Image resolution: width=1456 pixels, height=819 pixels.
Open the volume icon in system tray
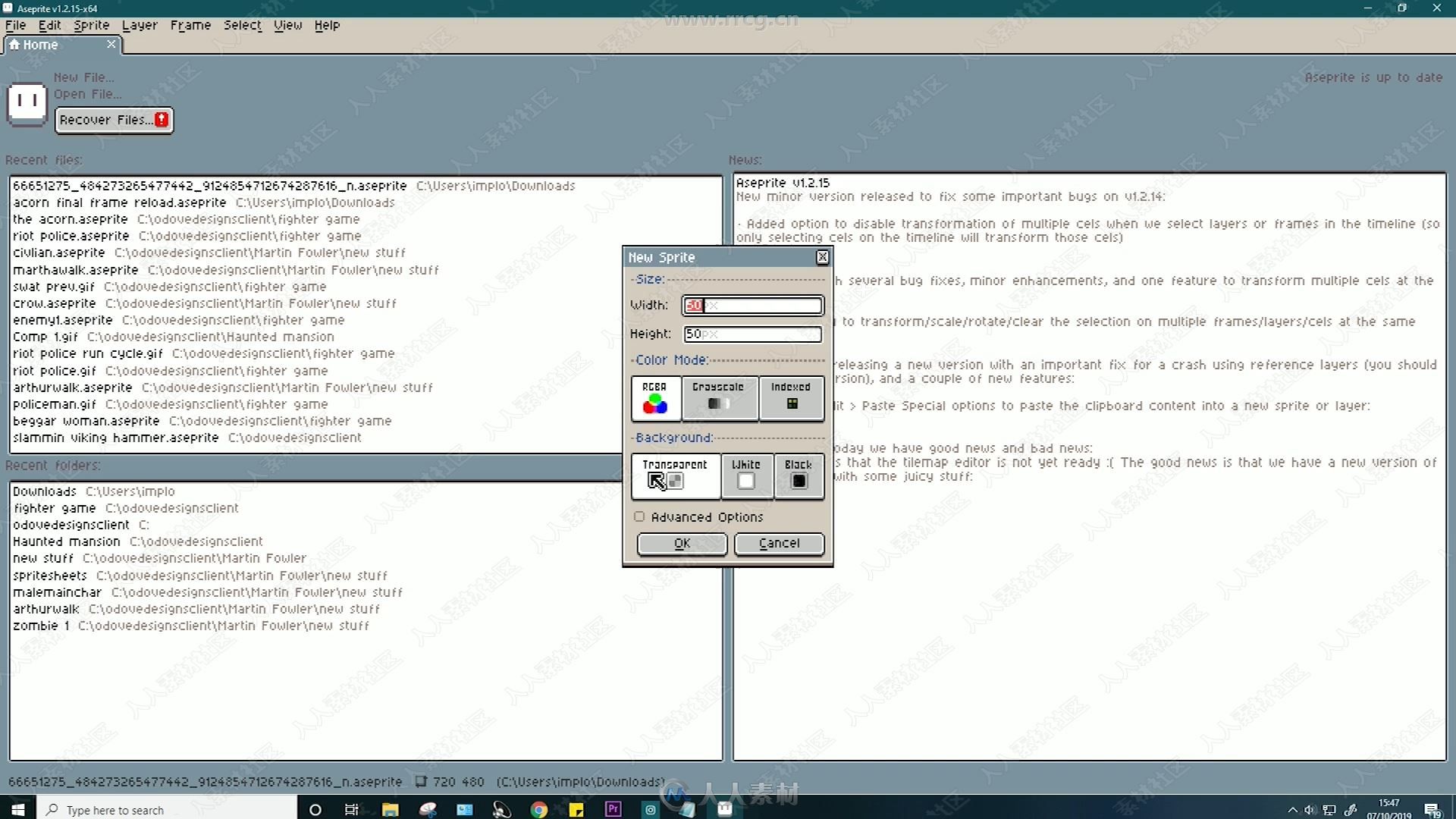pyautogui.click(x=1310, y=810)
